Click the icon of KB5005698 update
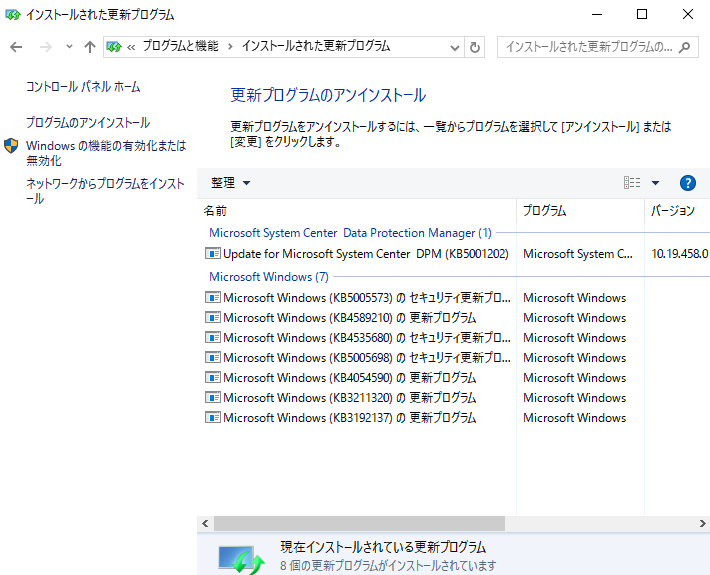Viewport: 710px width, 575px height. [x=212, y=357]
